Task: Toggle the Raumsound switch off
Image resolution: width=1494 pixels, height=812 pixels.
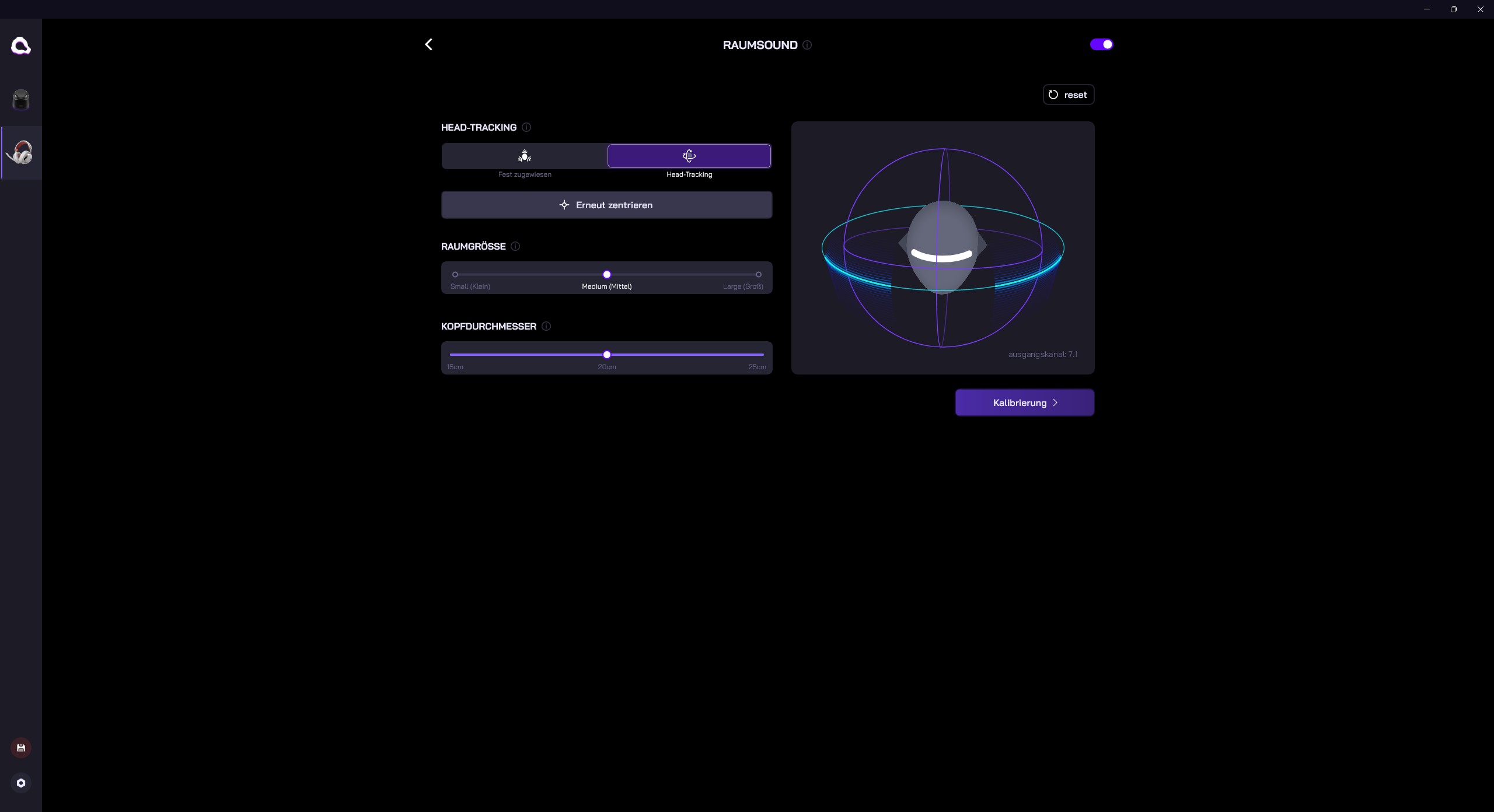Action: 1101,44
